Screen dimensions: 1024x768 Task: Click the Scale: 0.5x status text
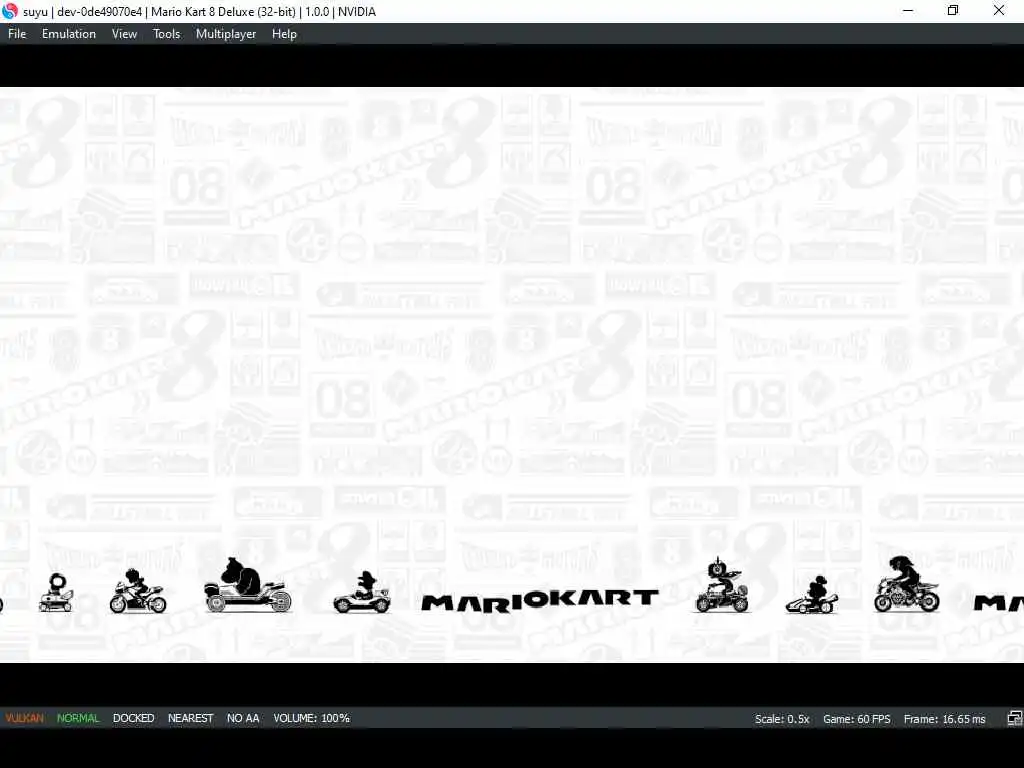782,719
